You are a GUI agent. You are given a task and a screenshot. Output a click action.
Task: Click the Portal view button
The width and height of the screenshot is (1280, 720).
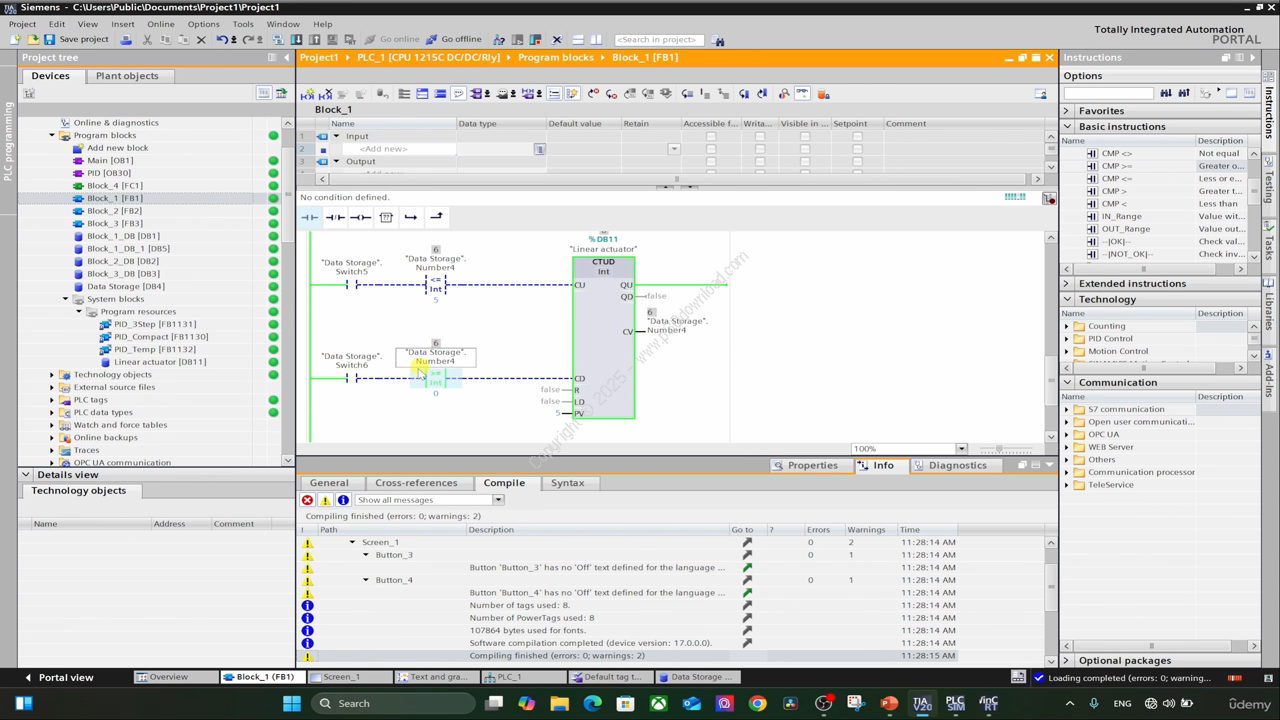coord(58,678)
